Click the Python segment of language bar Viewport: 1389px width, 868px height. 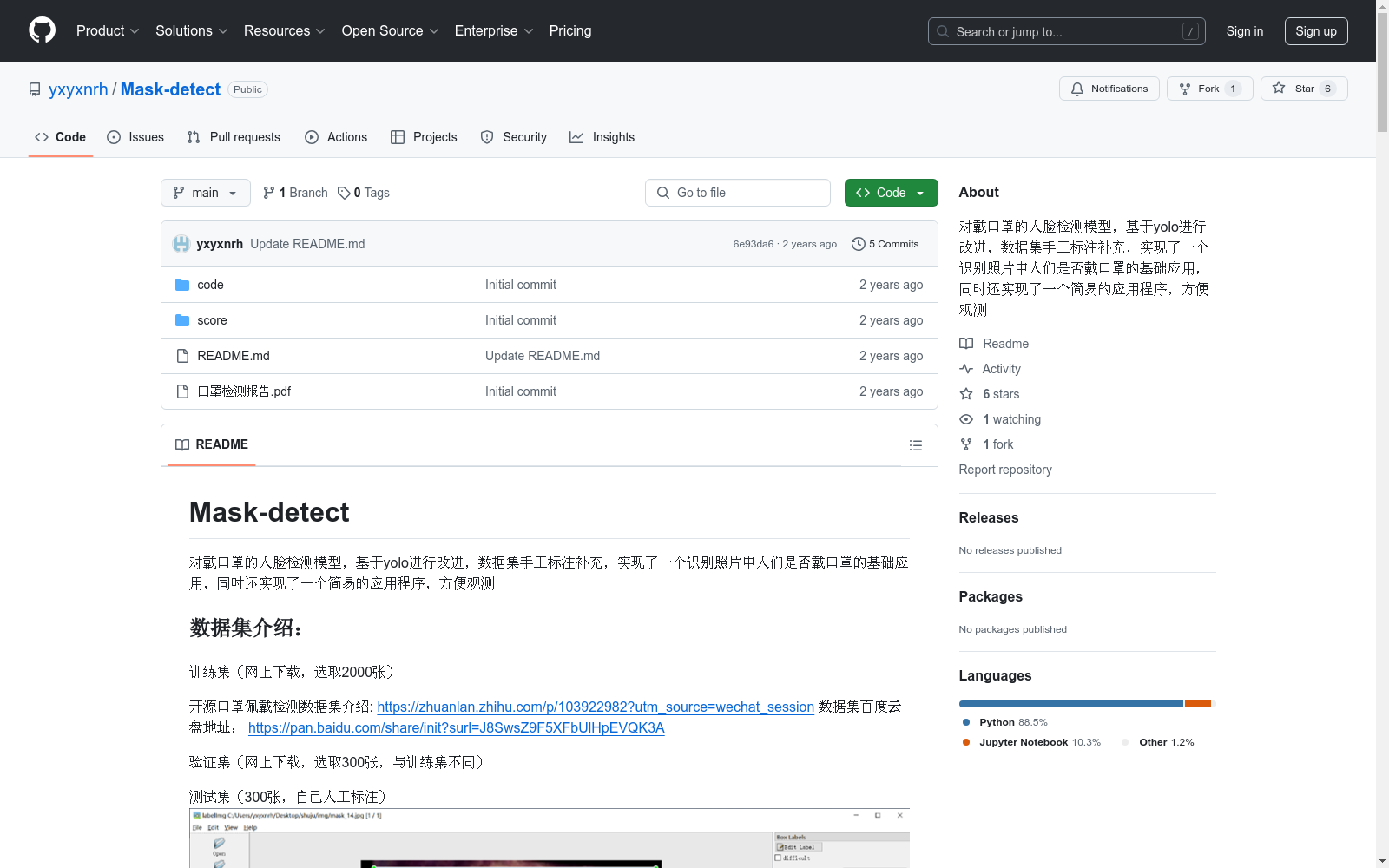[1071, 704]
